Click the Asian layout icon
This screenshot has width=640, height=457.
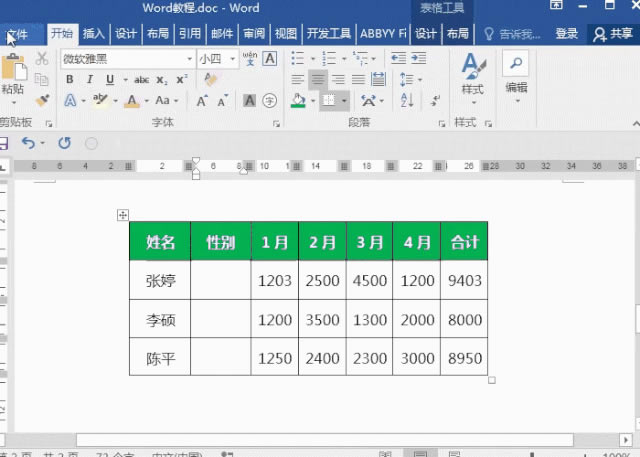coord(369,100)
